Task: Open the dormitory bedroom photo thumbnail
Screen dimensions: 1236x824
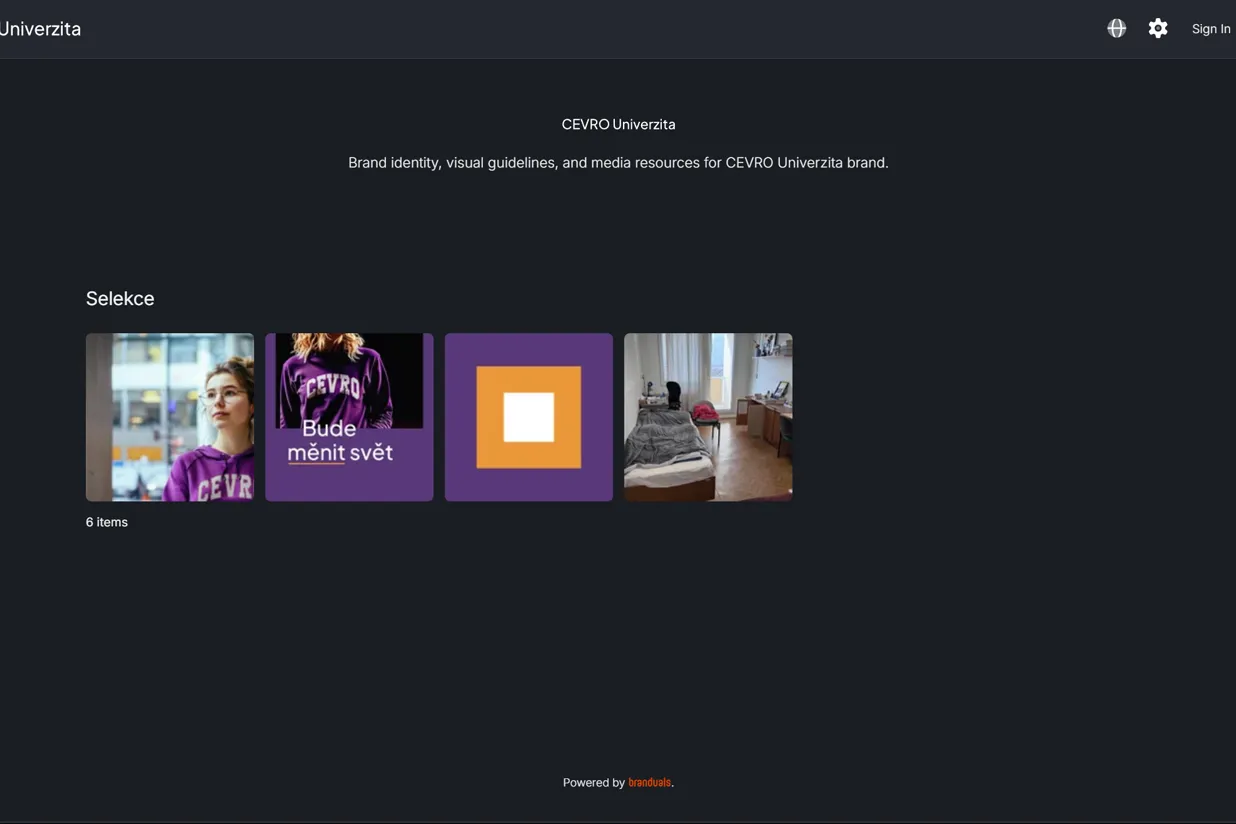Action: pyautogui.click(x=708, y=417)
